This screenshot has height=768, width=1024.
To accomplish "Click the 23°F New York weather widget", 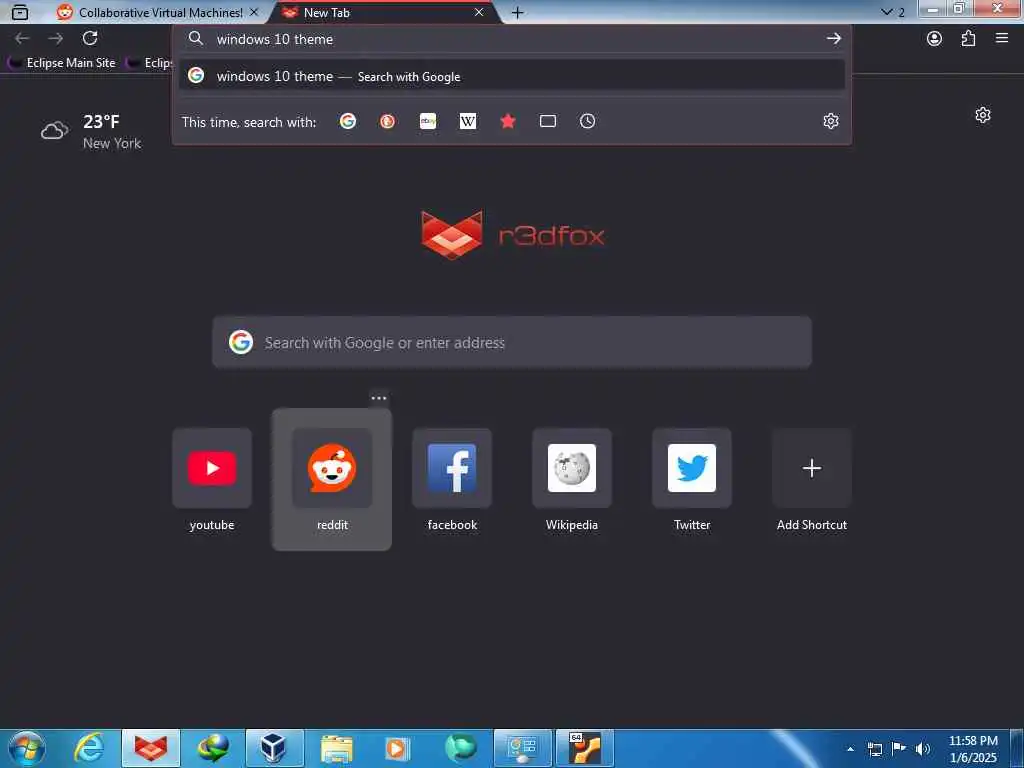I will (x=91, y=131).
